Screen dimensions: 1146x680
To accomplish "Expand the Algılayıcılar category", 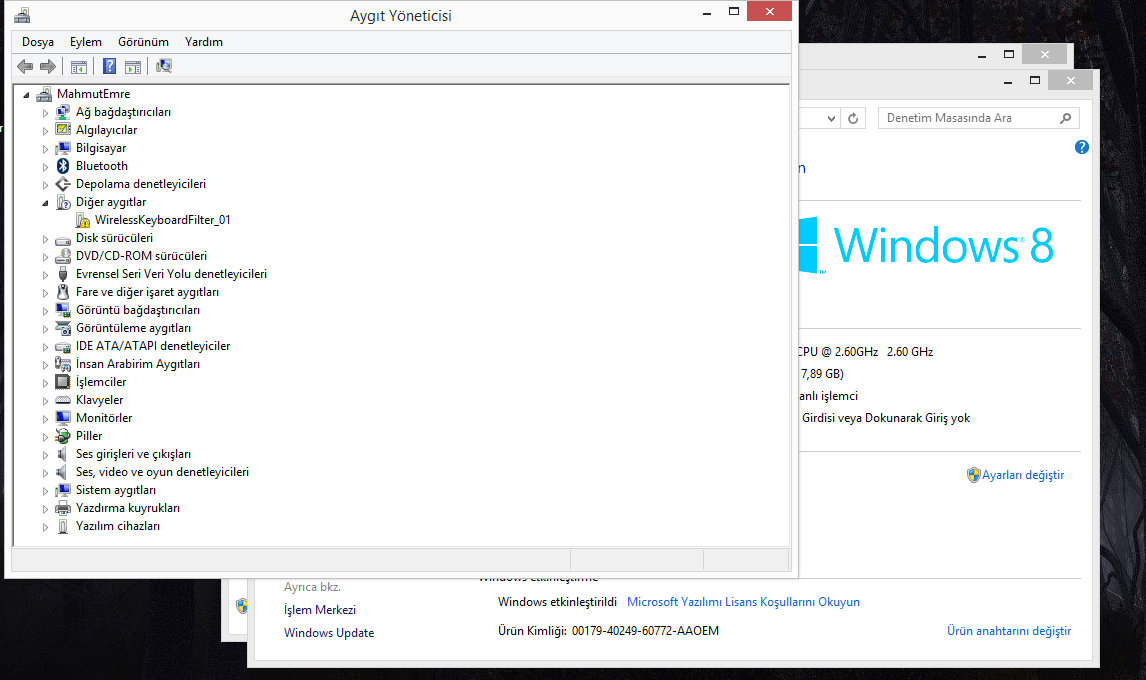I will tap(45, 131).
